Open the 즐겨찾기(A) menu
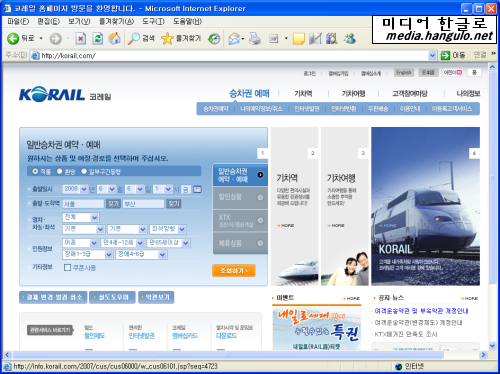The height and width of the screenshot is (374, 500). (x=116, y=21)
